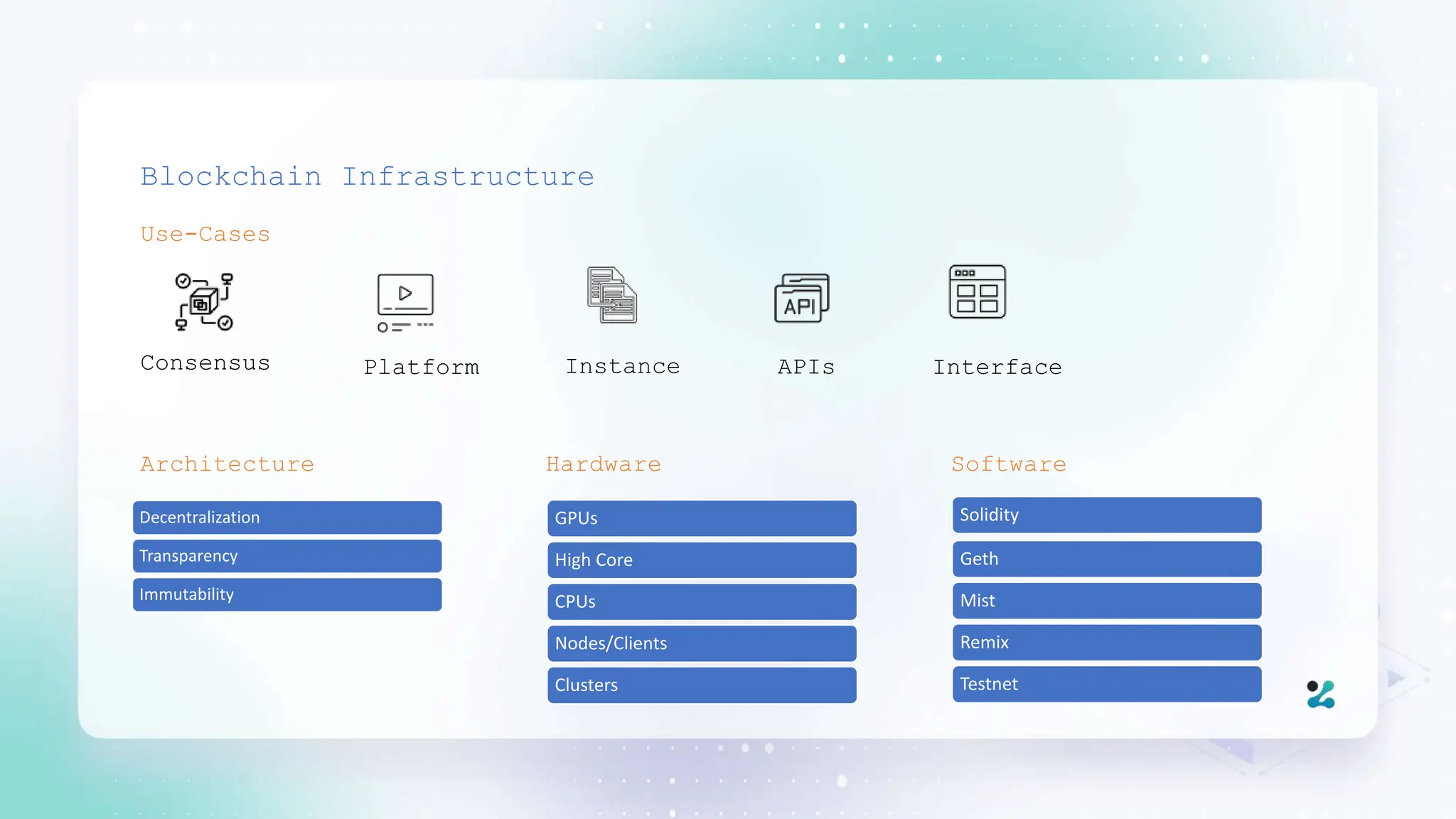Select the Solidity bar
This screenshot has width=1456, height=819.
pos(1107,515)
